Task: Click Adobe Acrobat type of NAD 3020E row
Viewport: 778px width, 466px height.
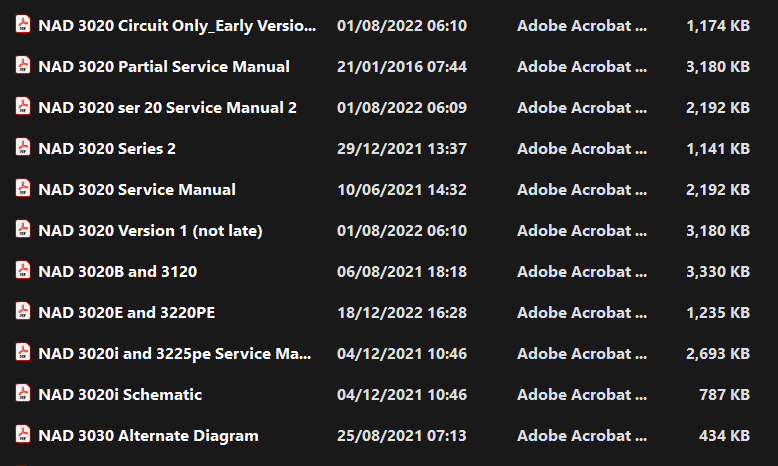Action: [x=582, y=313]
